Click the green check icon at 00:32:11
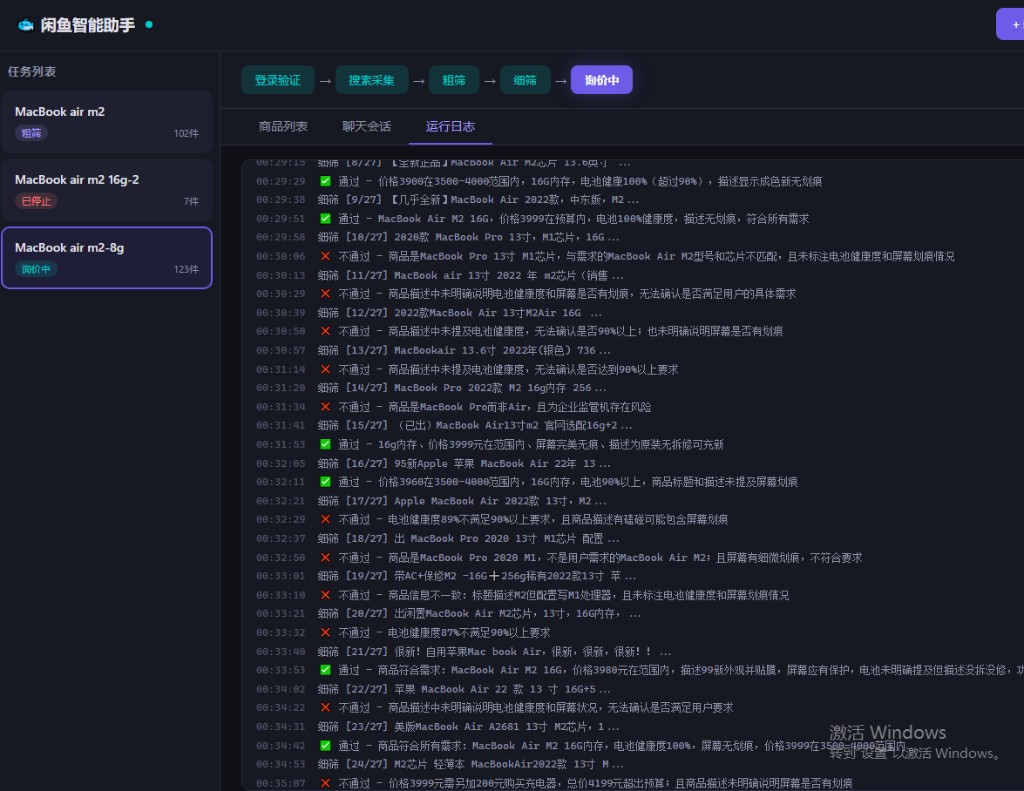Screen dimensions: 1024x791 325,481
